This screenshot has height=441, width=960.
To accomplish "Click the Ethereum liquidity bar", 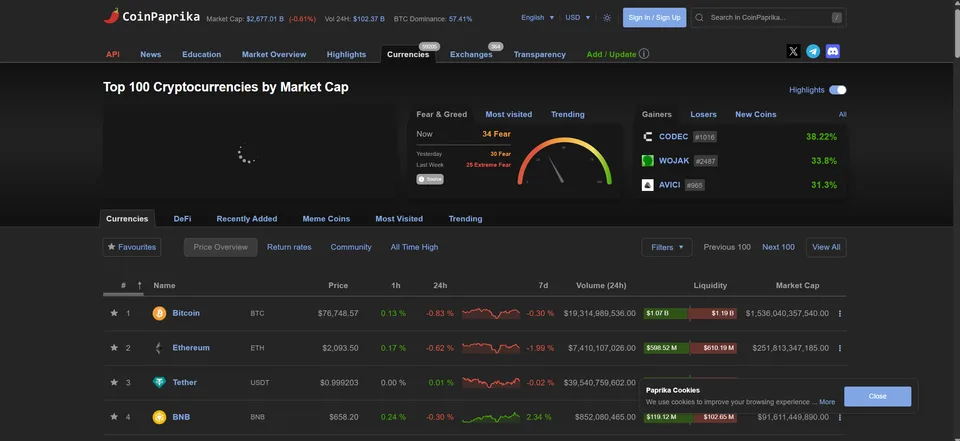I will pyautogui.click(x=690, y=348).
